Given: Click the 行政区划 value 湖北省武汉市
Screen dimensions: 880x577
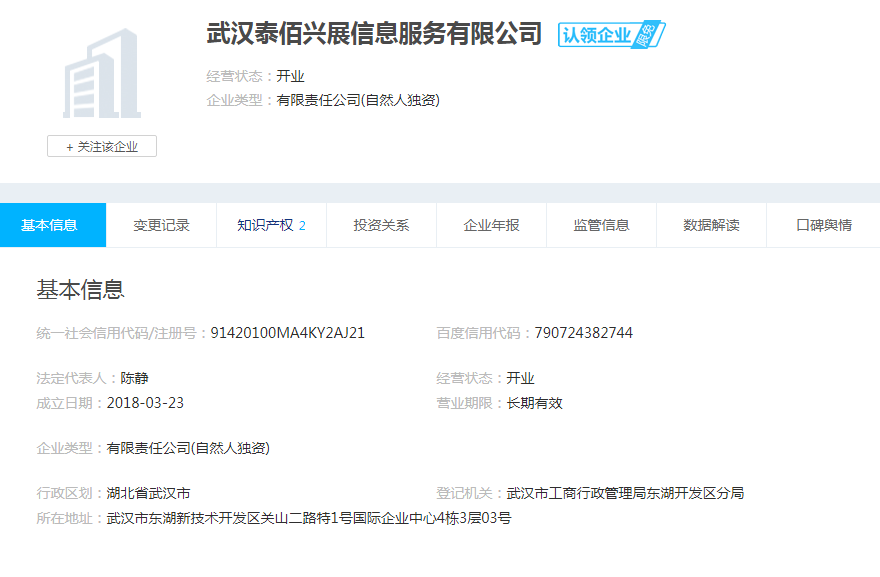Looking at the screenshot, I should [148, 493].
